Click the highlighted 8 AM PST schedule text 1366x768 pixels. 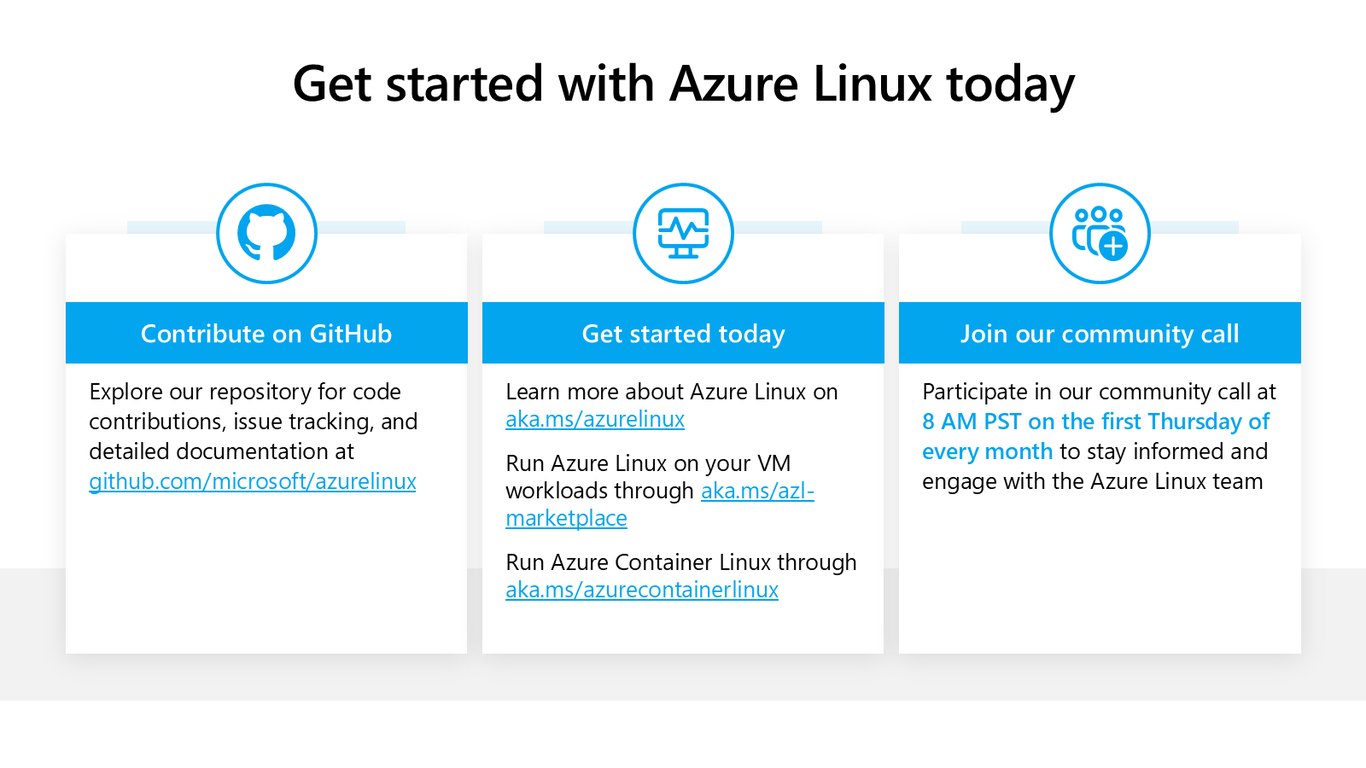point(1096,436)
